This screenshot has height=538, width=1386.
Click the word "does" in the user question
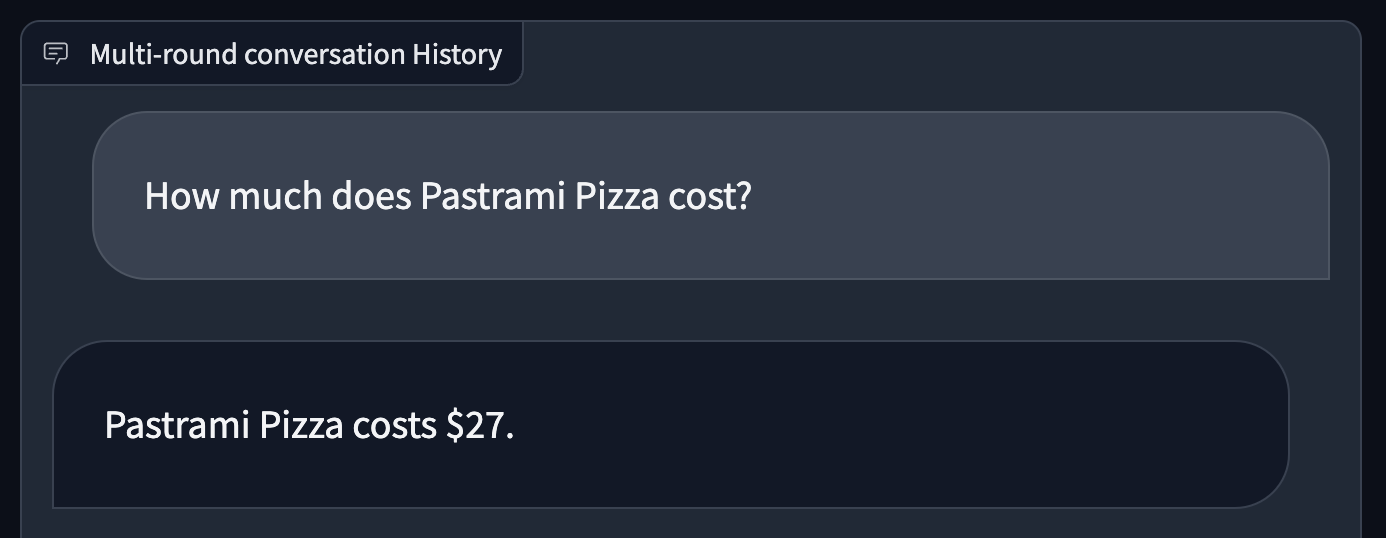(x=372, y=196)
